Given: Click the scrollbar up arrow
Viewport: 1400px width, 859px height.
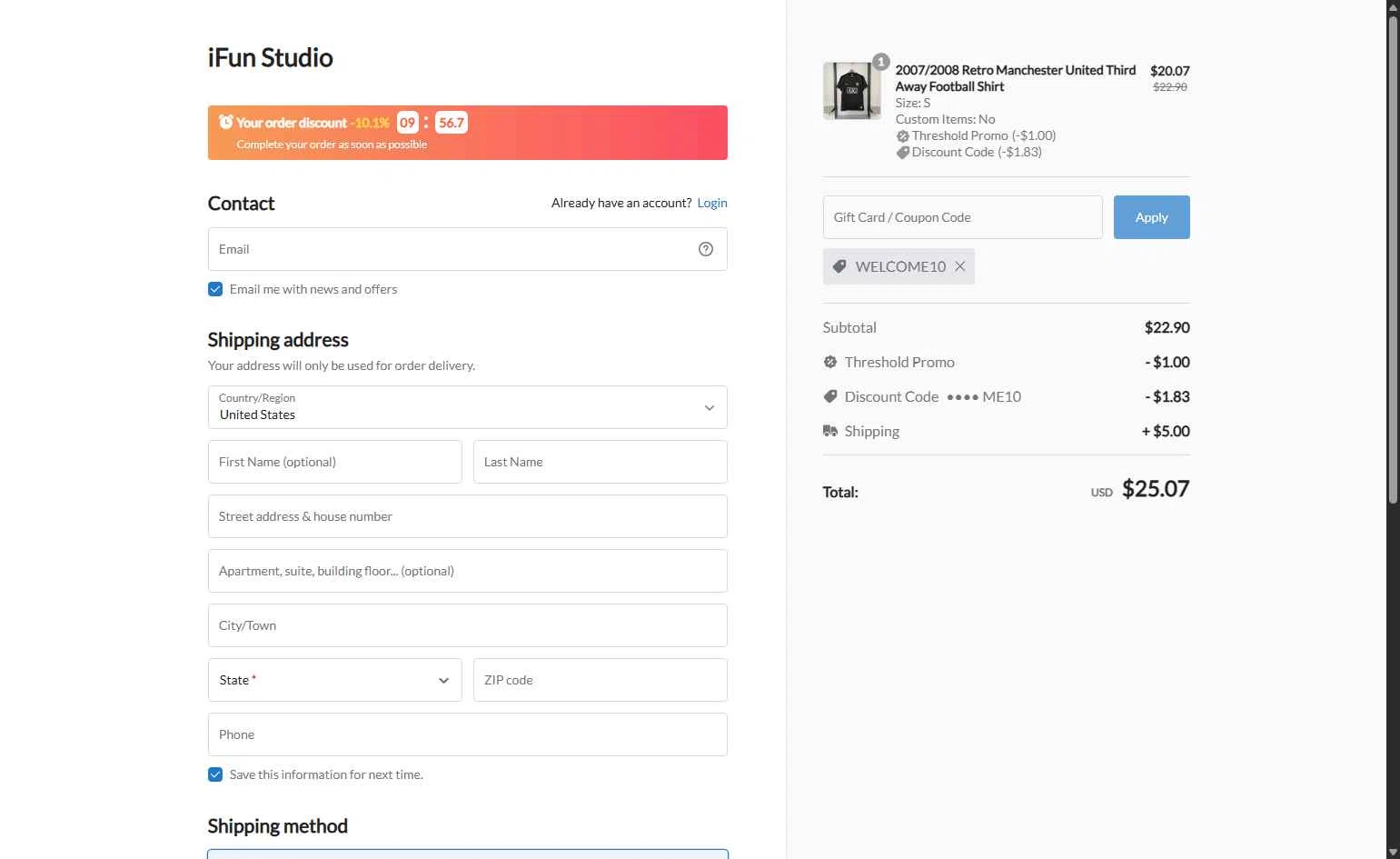Looking at the screenshot, I should [x=1393, y=7].
